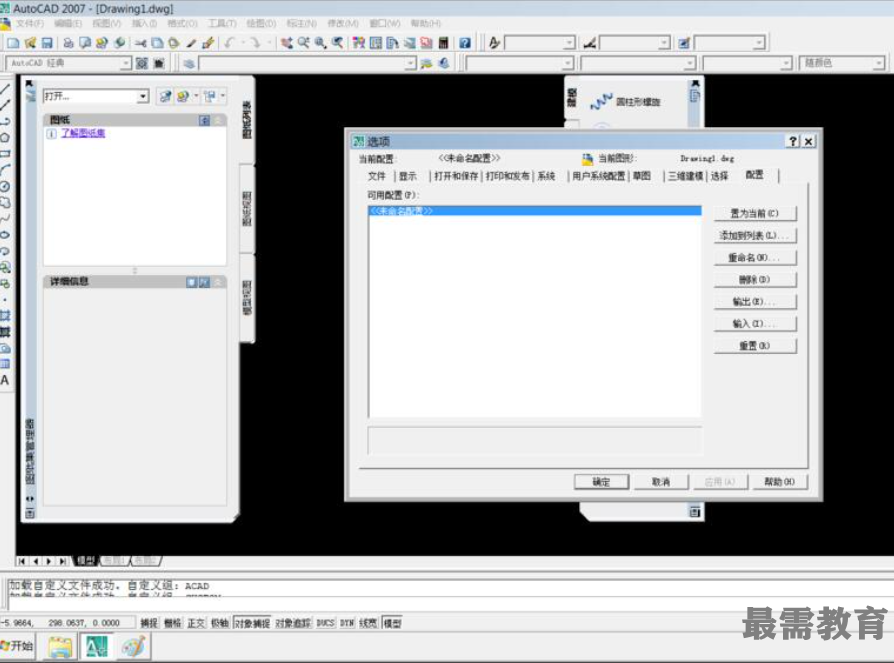Open the table style dropdown

(758, 43)
